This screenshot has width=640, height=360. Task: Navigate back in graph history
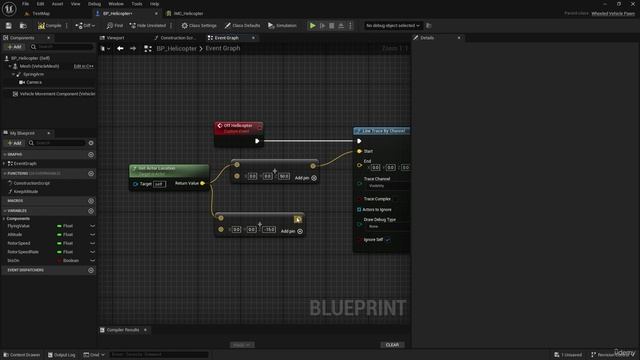120,49
